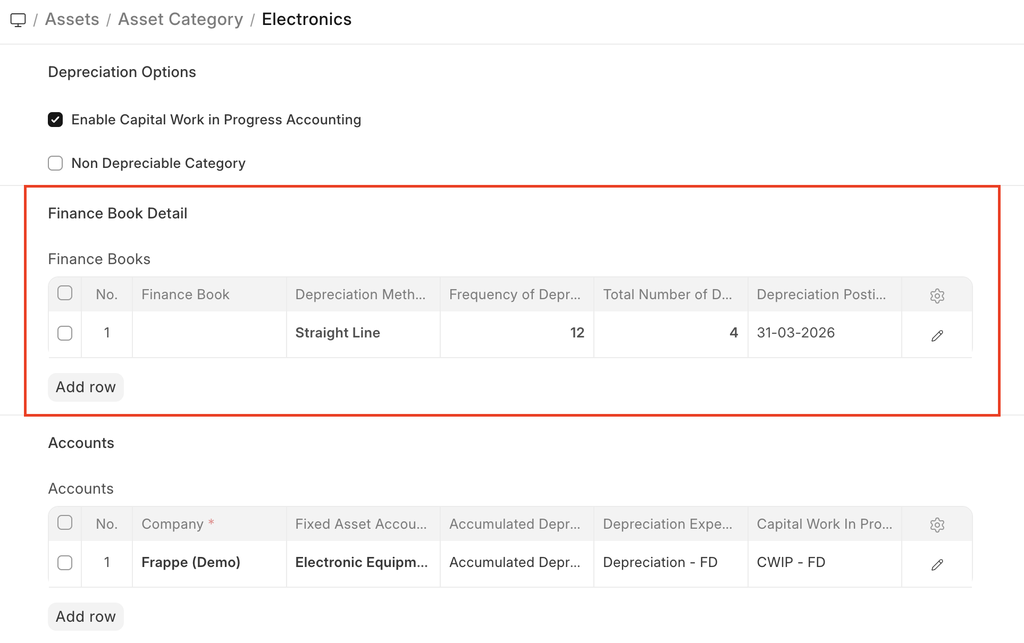Edit Finance Books row 1 pencil icon
This screenshot has height=643, width=1024.
pos(937,336)
